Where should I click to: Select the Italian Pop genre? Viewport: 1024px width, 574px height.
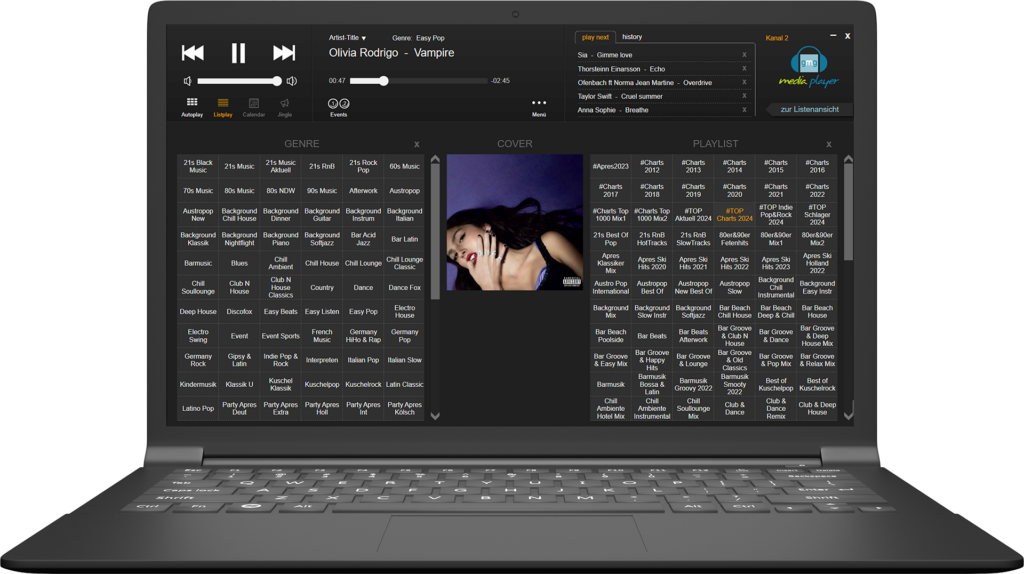pyautogui.click(x=363, y=360)
